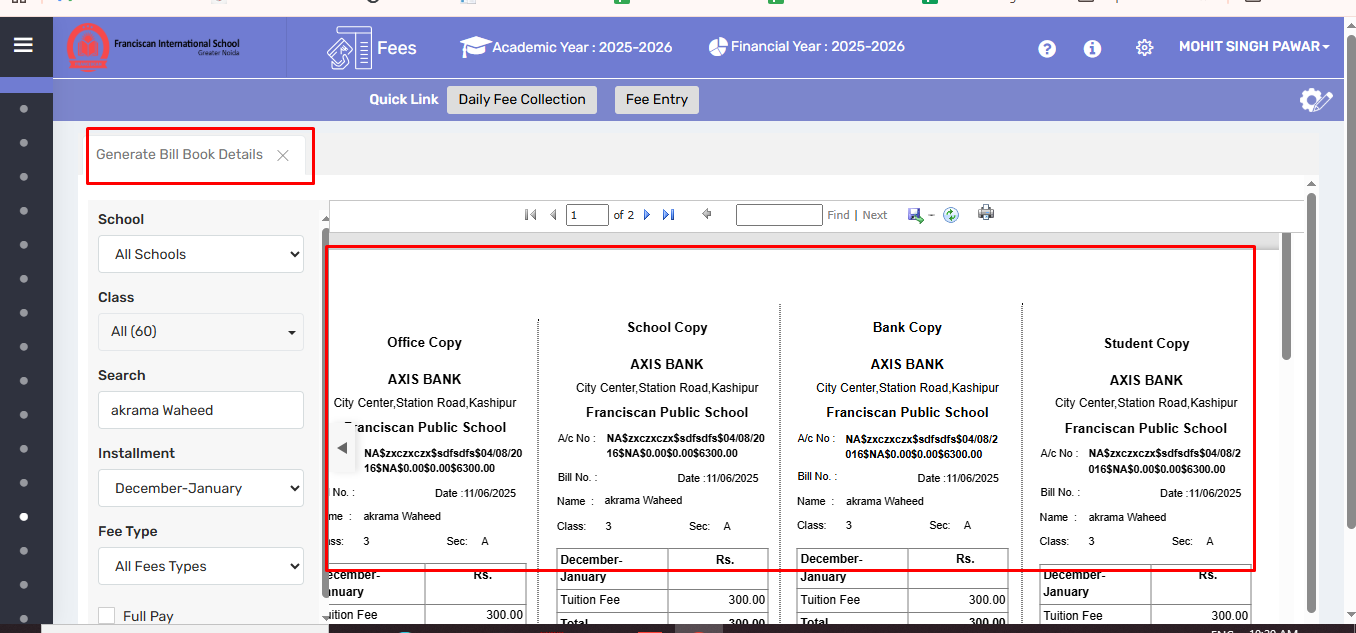Click the report viewer's vertical scrollbar
Image resolution: width=1356 pixels, height=633 pixels.
click(x=1287, y=297)
